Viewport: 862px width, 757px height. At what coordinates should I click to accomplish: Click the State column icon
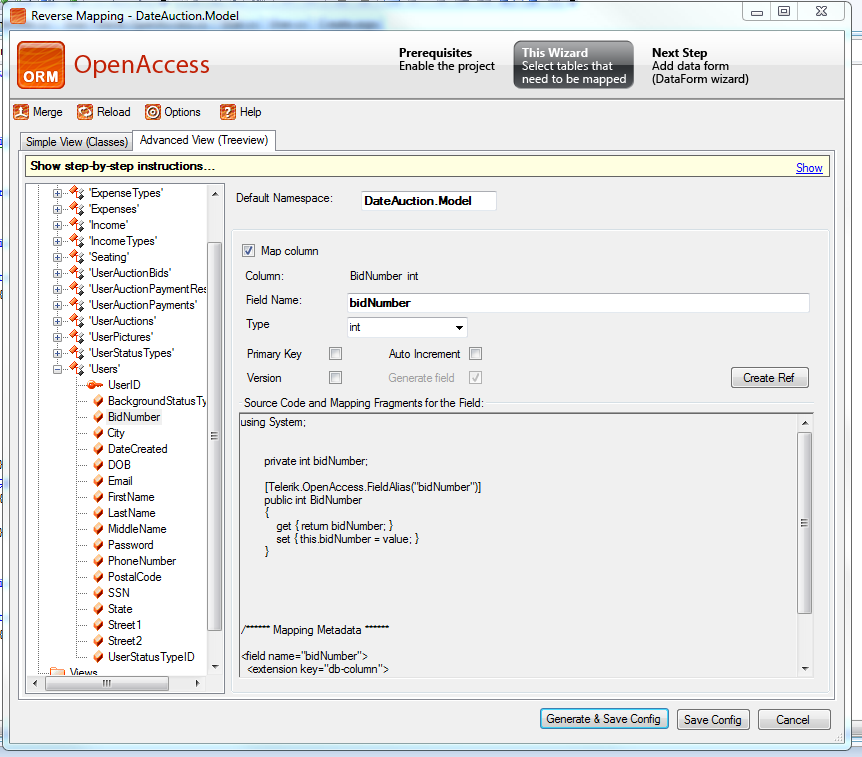98,609
